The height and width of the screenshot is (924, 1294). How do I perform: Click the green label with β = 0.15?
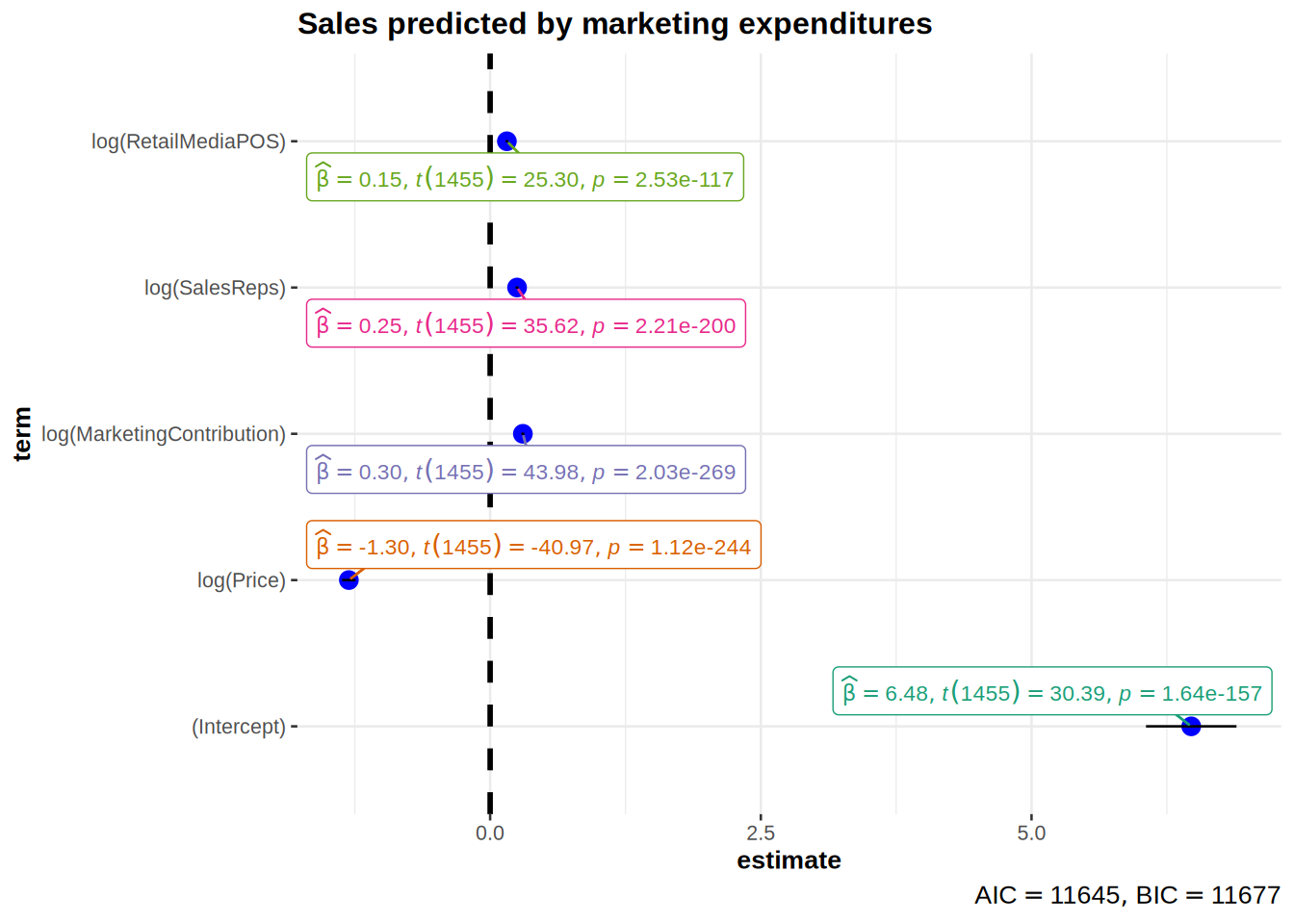[525, 178]
